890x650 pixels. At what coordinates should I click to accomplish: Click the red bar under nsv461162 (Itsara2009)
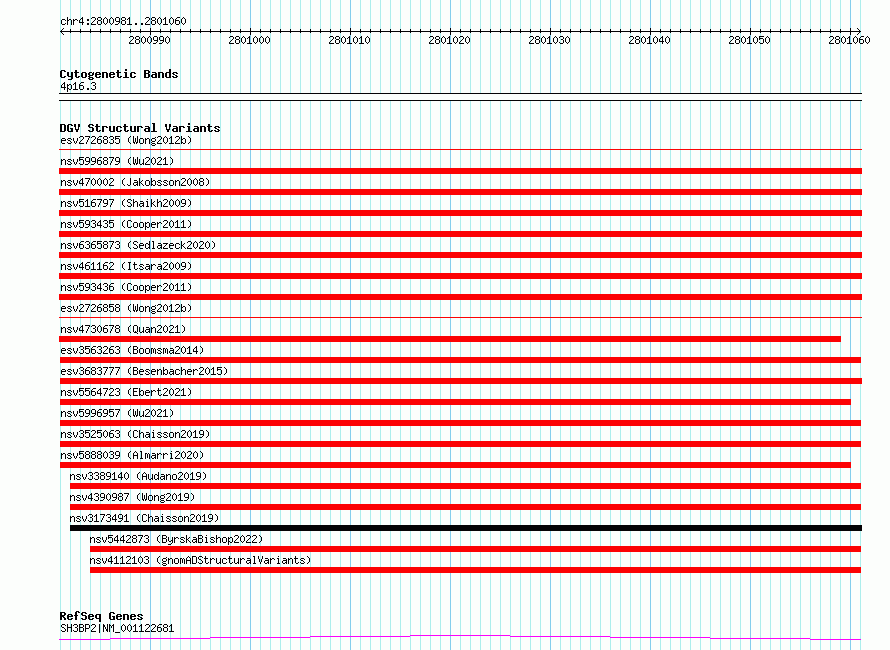[460, 276]
